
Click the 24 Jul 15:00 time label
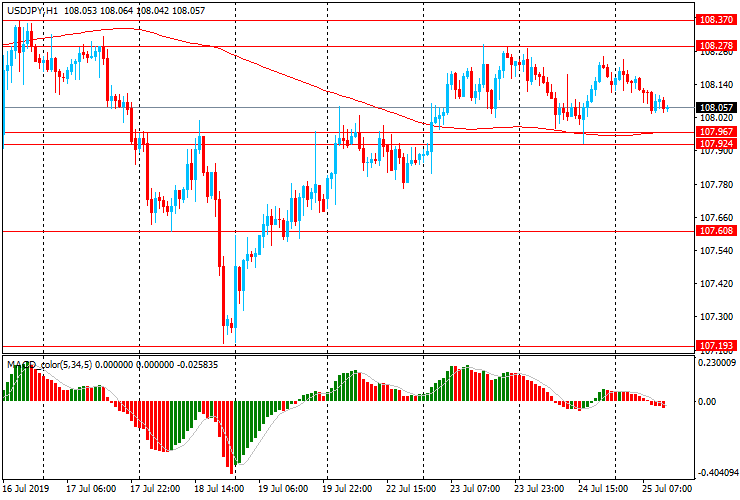coord(603,488)
